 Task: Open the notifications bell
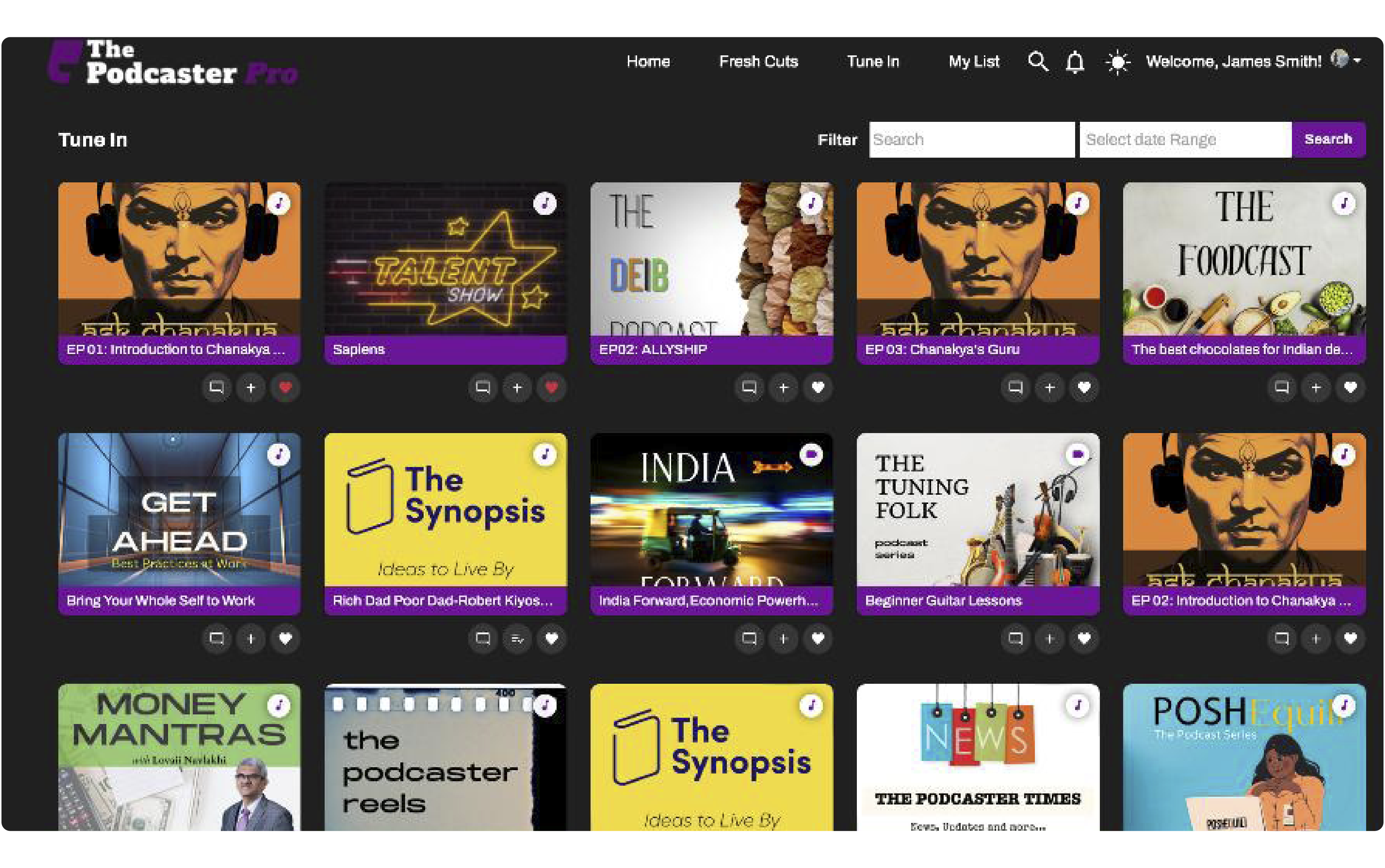click(1075, 62)
